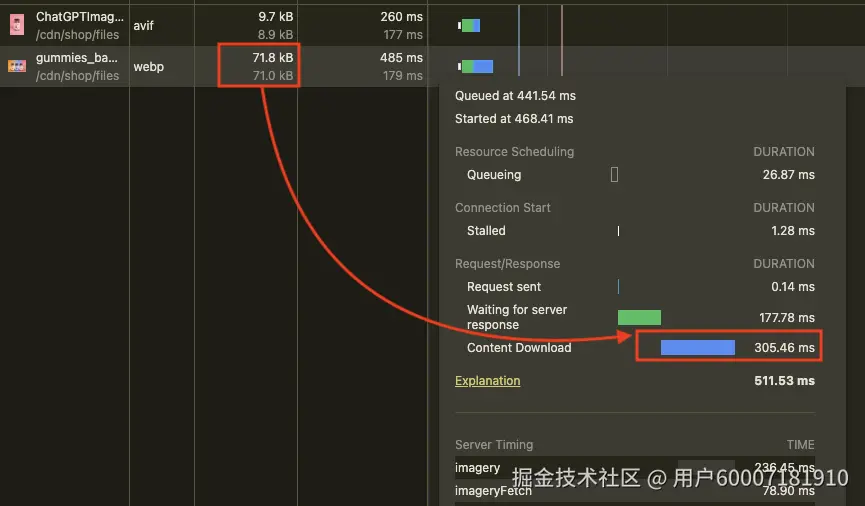Image resolution: width=865 pixels, height=506 pixels.
Task: Click the Waiting for server response label
Action: (517, 317)
